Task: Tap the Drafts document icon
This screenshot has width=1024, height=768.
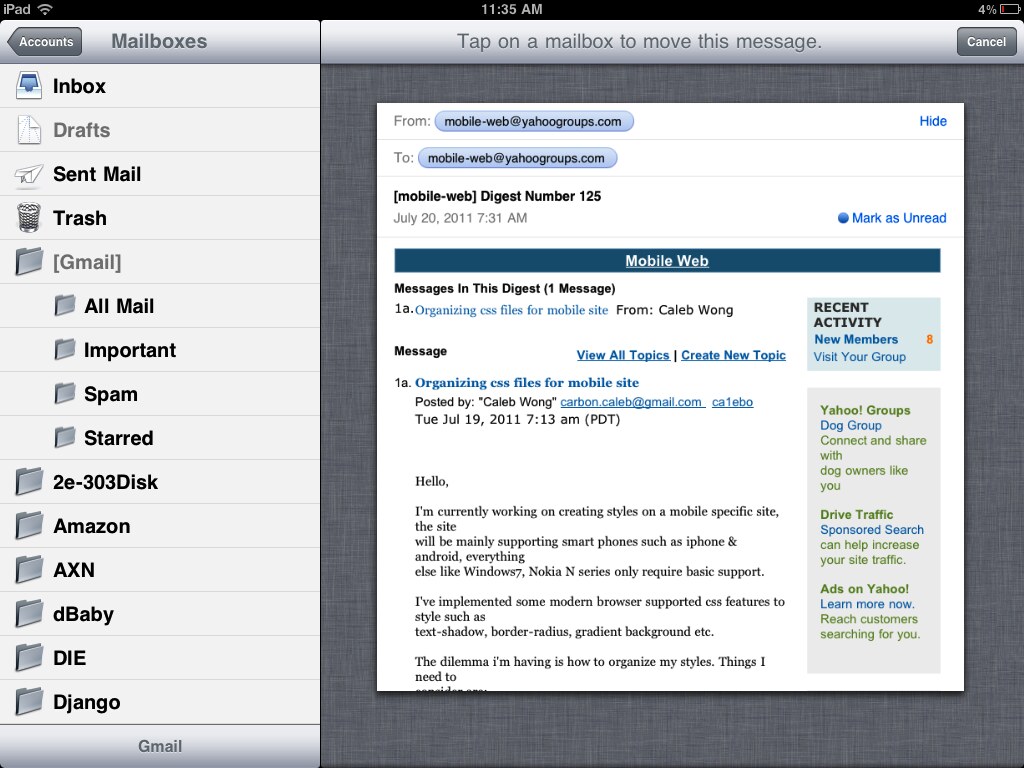Action: pos(29,129)
